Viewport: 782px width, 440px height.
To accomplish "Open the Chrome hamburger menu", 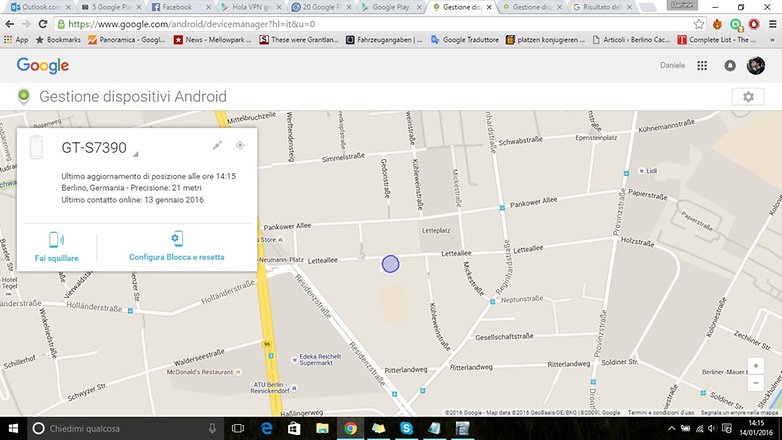I will pyautogui.click(x=772, y=24).
